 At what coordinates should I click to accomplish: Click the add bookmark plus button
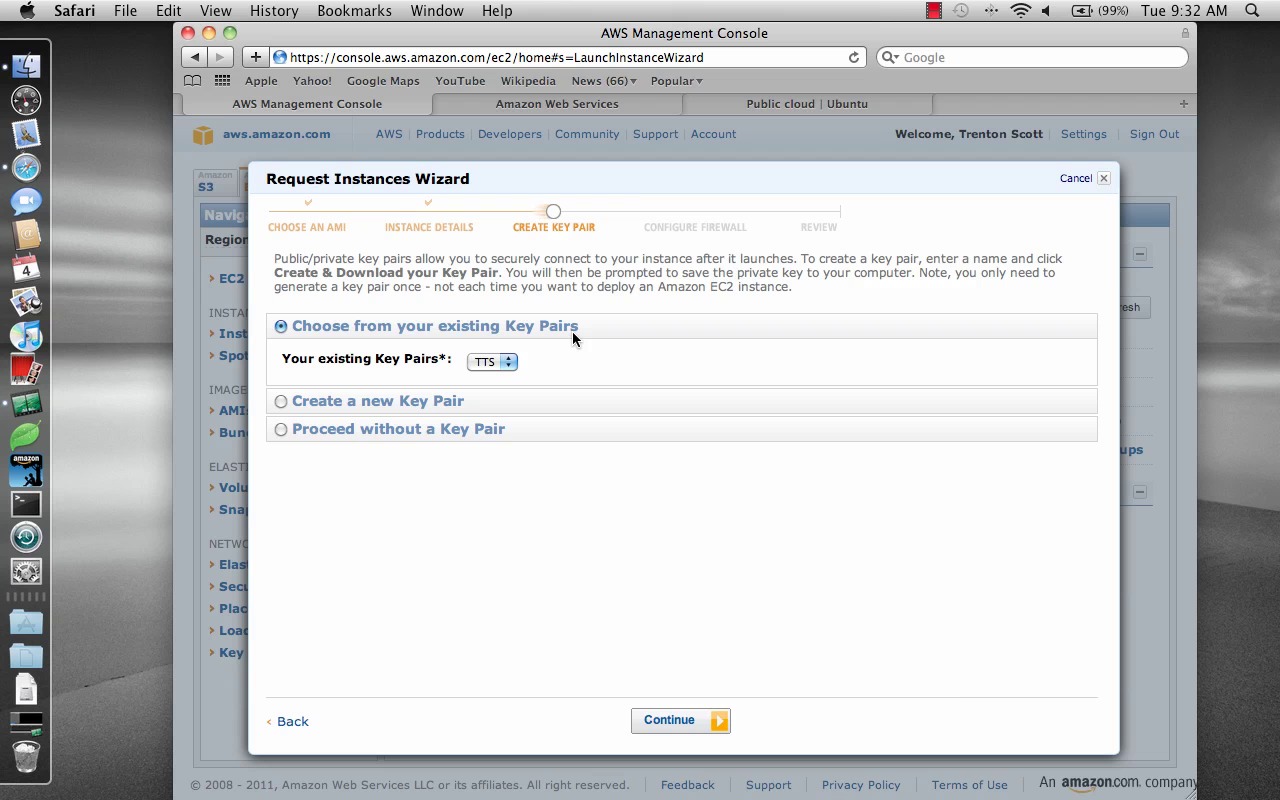(255, 57)
